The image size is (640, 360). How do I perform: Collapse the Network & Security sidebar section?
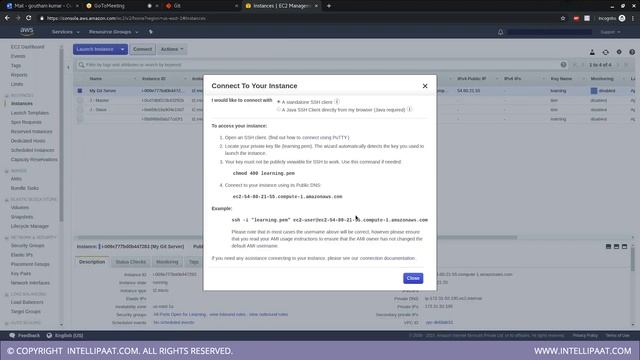7,238
